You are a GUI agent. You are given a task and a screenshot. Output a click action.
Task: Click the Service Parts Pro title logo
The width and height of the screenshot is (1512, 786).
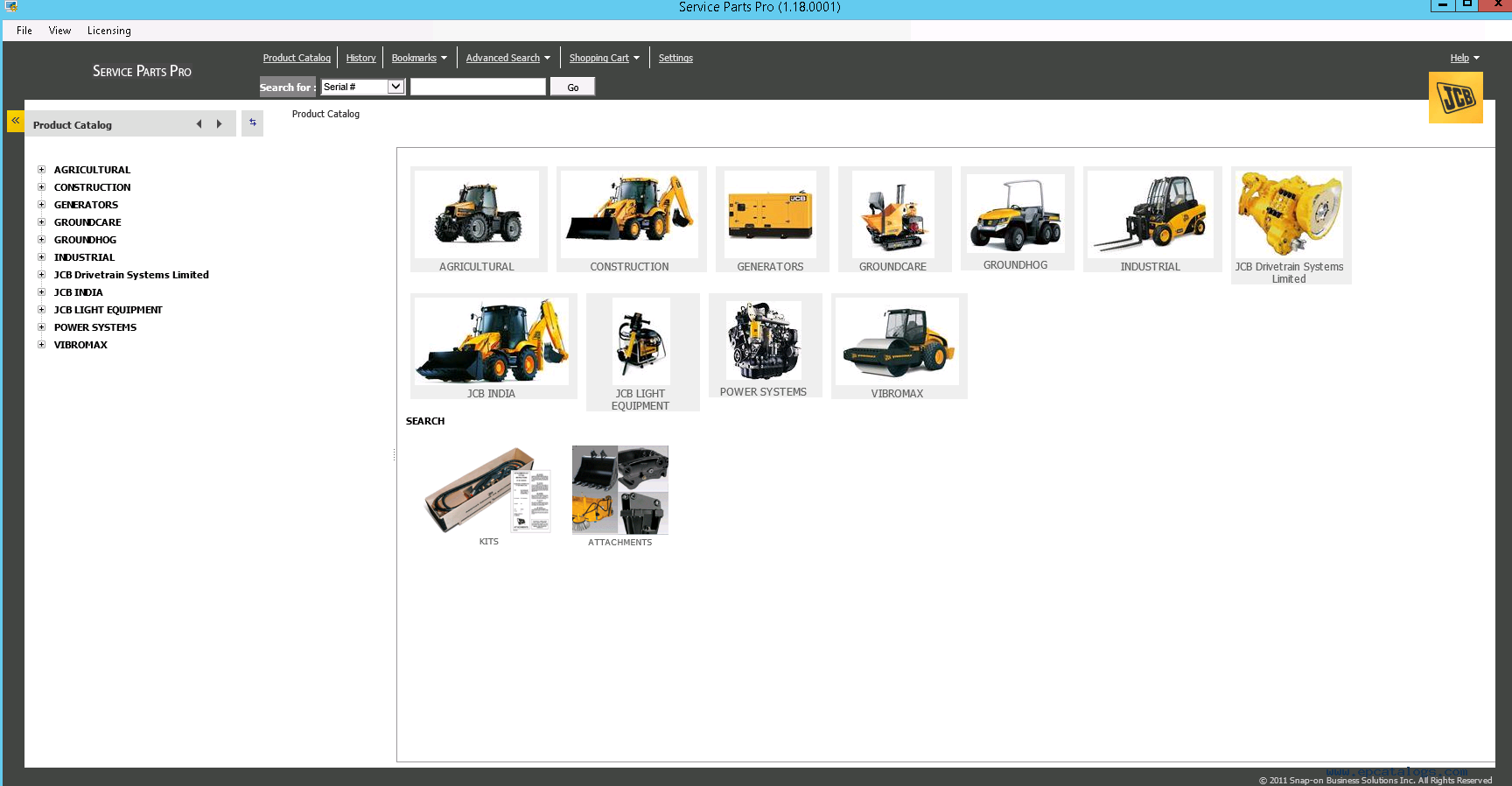(142, 71)
